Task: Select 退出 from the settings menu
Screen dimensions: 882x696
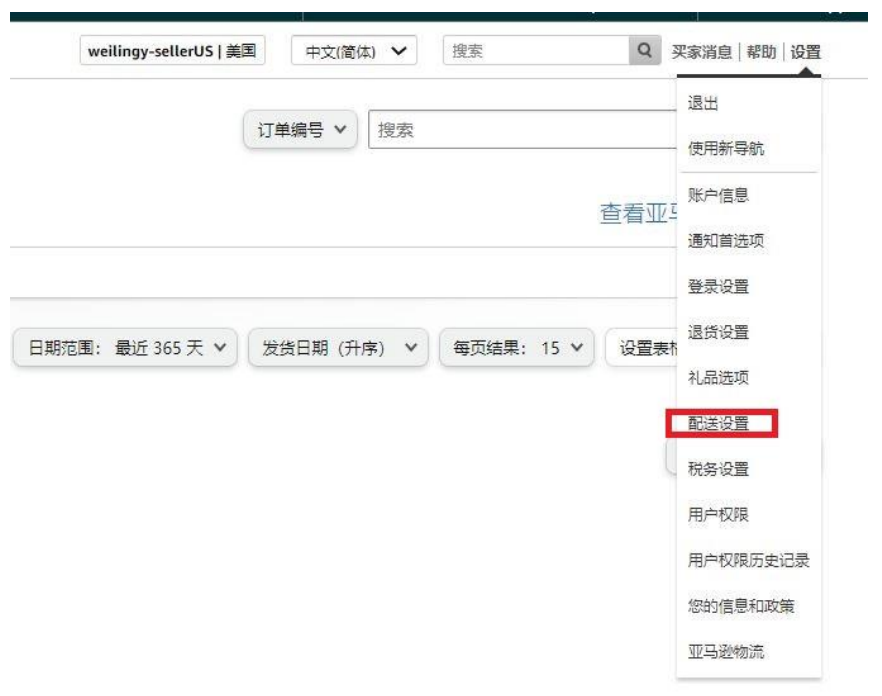Action: click(703, 104)
